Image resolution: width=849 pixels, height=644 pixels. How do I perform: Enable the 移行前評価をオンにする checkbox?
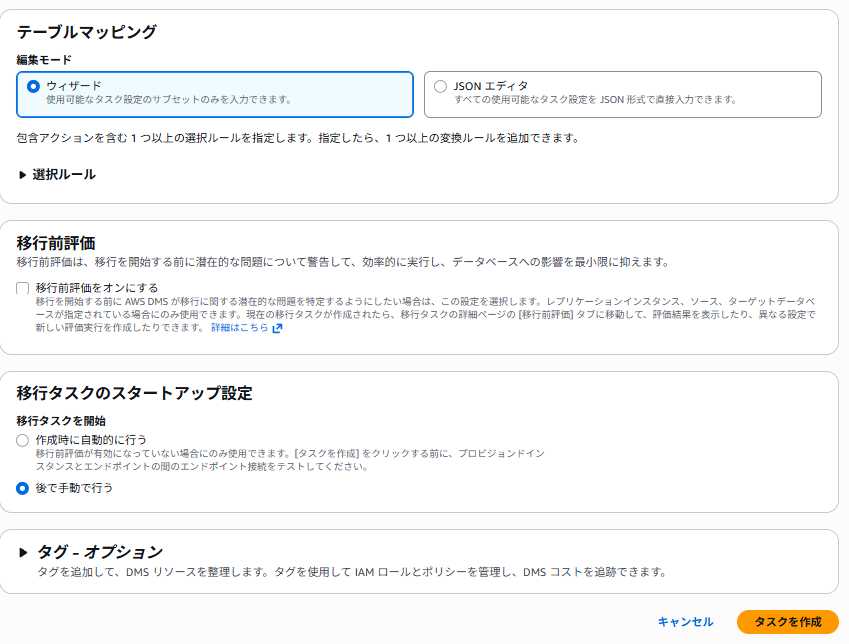(x=23, y=288)
